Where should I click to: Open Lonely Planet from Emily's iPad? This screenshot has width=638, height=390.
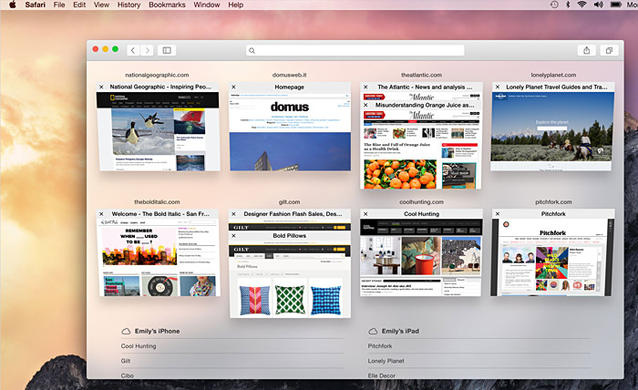(386, 361)
